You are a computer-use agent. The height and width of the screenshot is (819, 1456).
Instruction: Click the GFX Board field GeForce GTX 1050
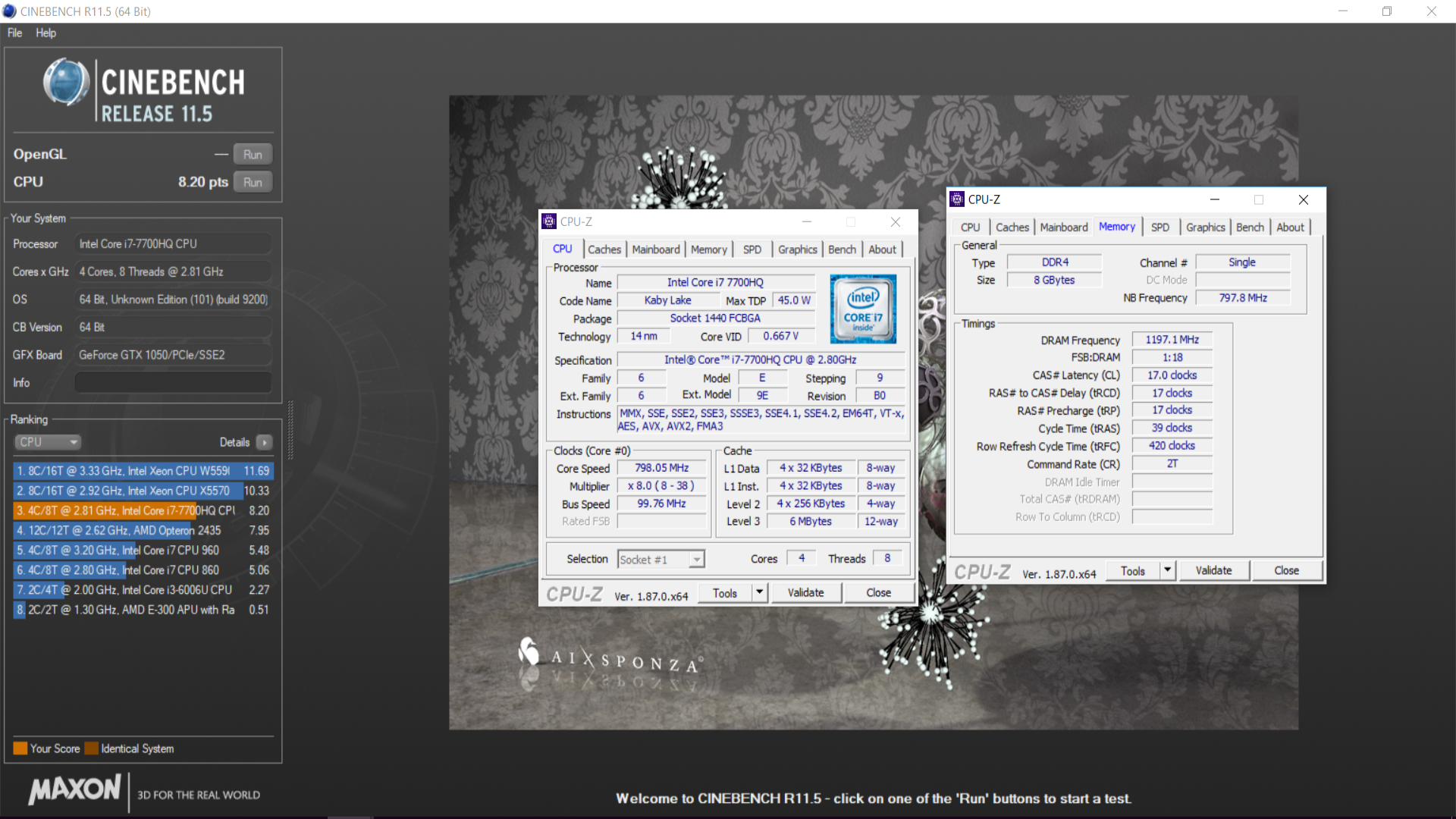coord(173,355)
